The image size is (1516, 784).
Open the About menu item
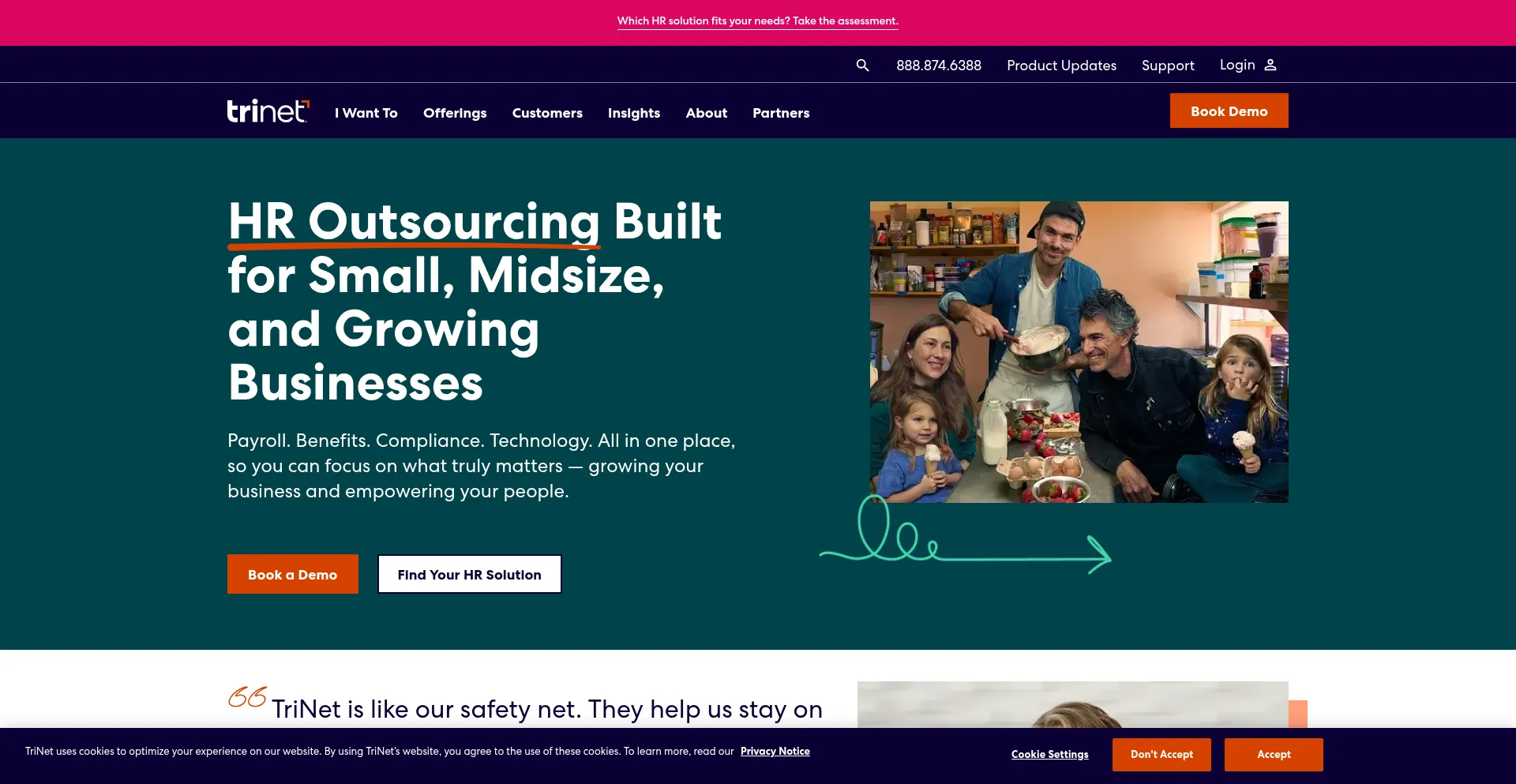pos(707,113)
